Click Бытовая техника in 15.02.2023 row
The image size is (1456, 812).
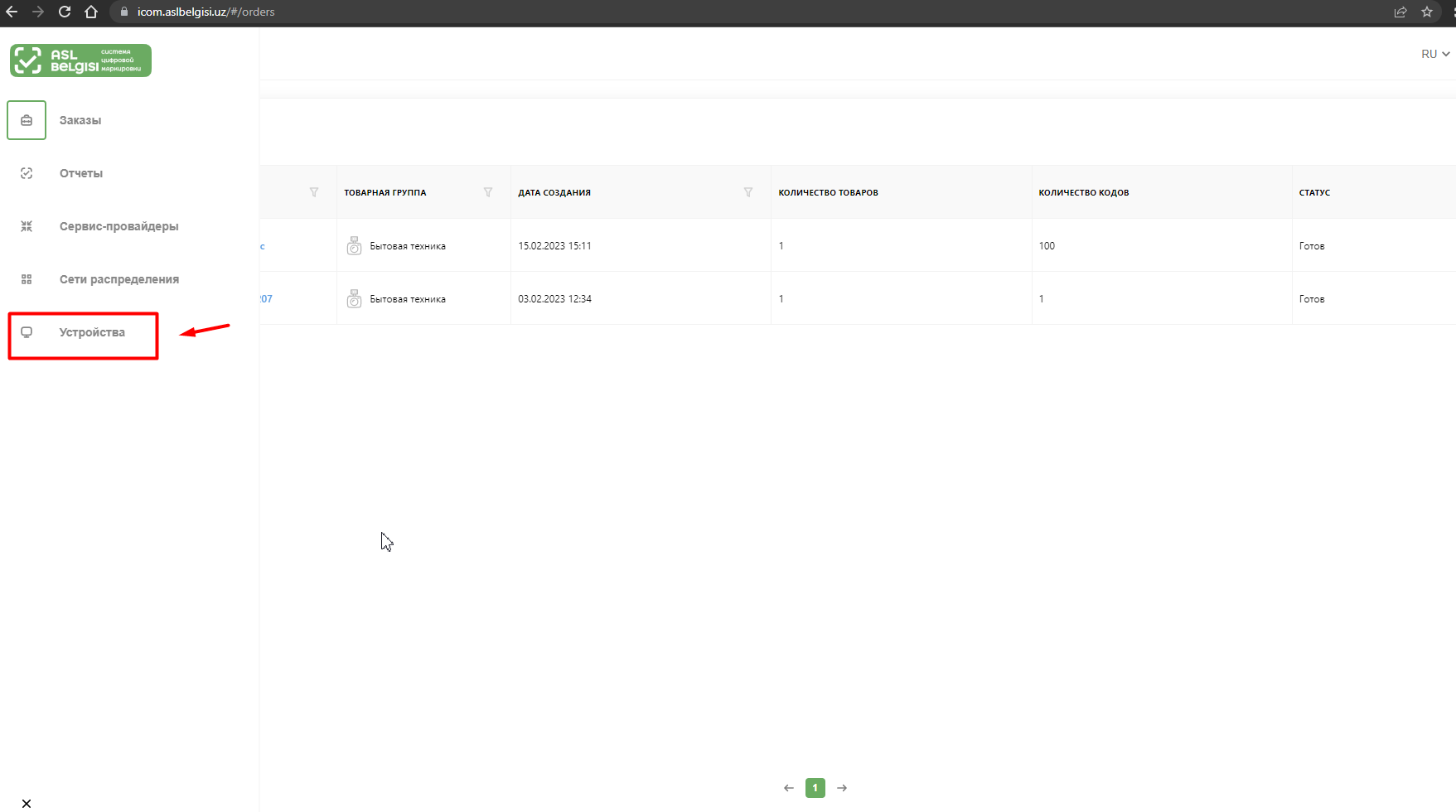tap(408, 246)
